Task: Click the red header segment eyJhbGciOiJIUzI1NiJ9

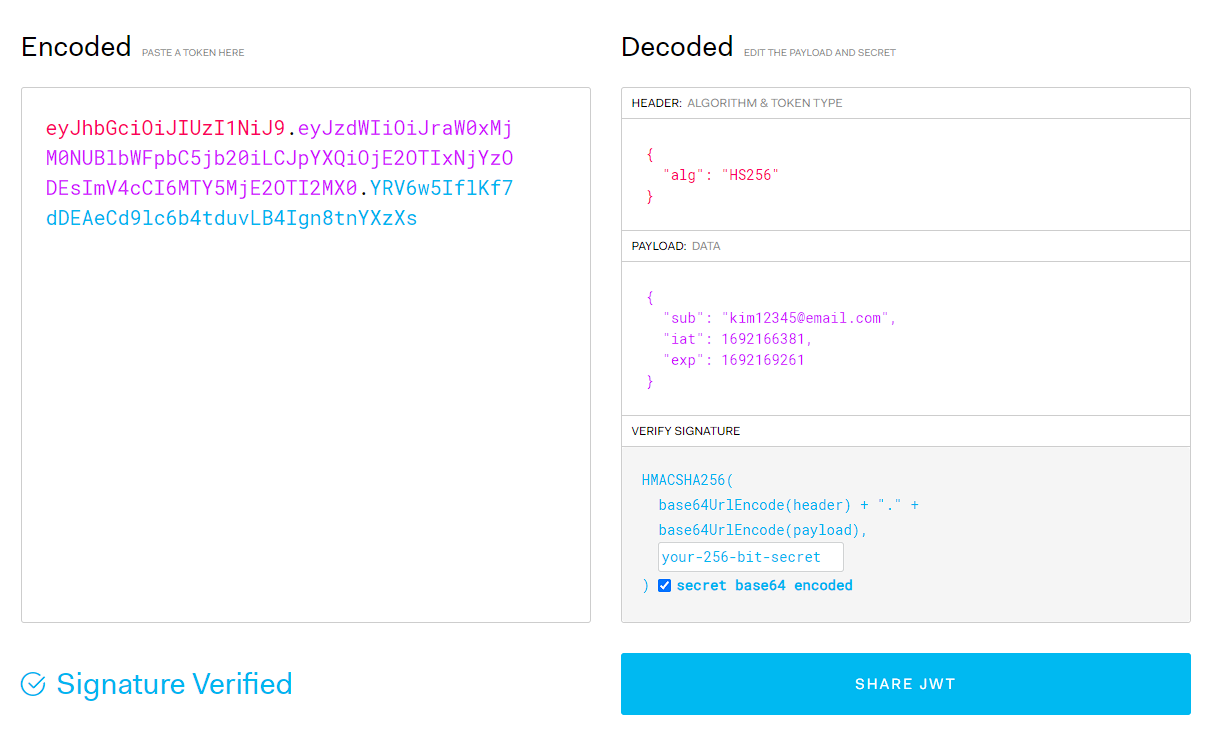Action: (165, 128)
